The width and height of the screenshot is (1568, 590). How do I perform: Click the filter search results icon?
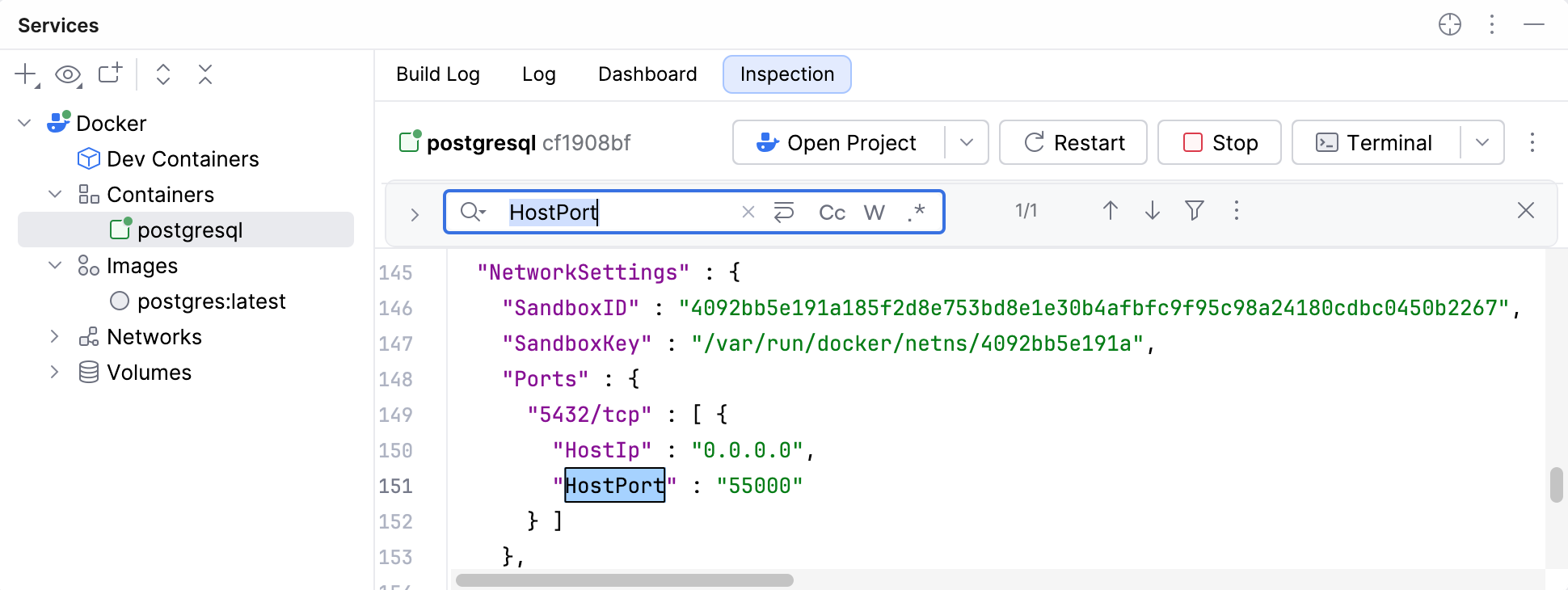pyautogui.click(x=1195, y=211)
